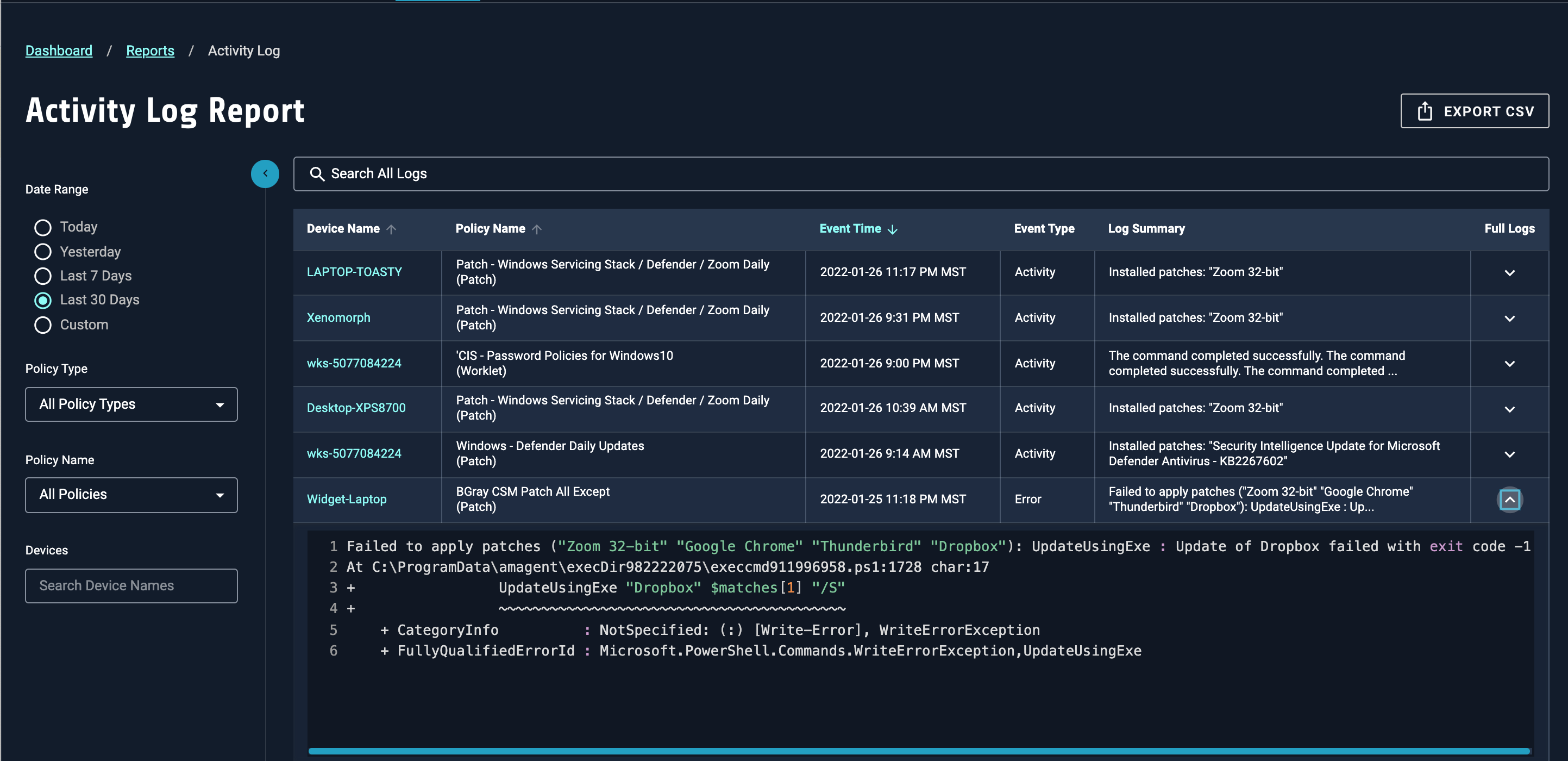The image size is (1568, 761).
Task: Collapse the filter sidebar with the chevron button
Action: (265, 173)
